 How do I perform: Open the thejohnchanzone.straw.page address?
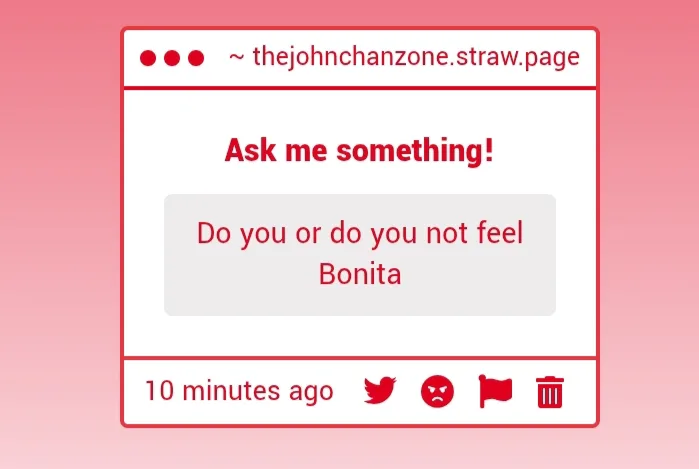coord(415,57)
